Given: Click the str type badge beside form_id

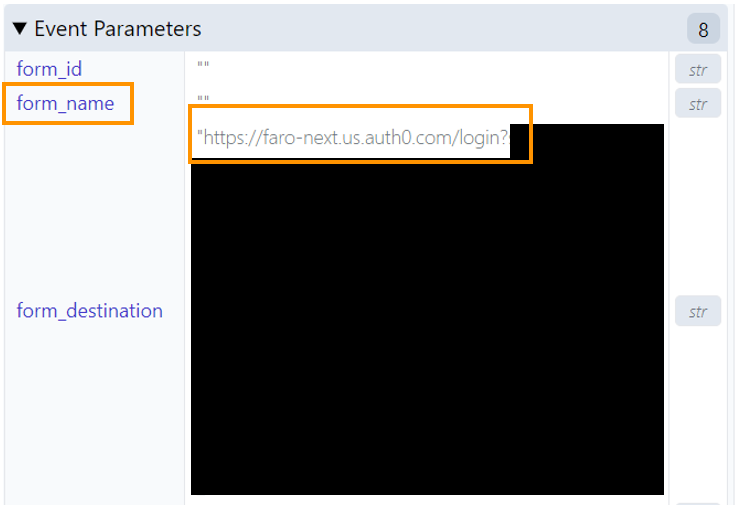Looking at the screenshot, I should [x=698, y=70].
